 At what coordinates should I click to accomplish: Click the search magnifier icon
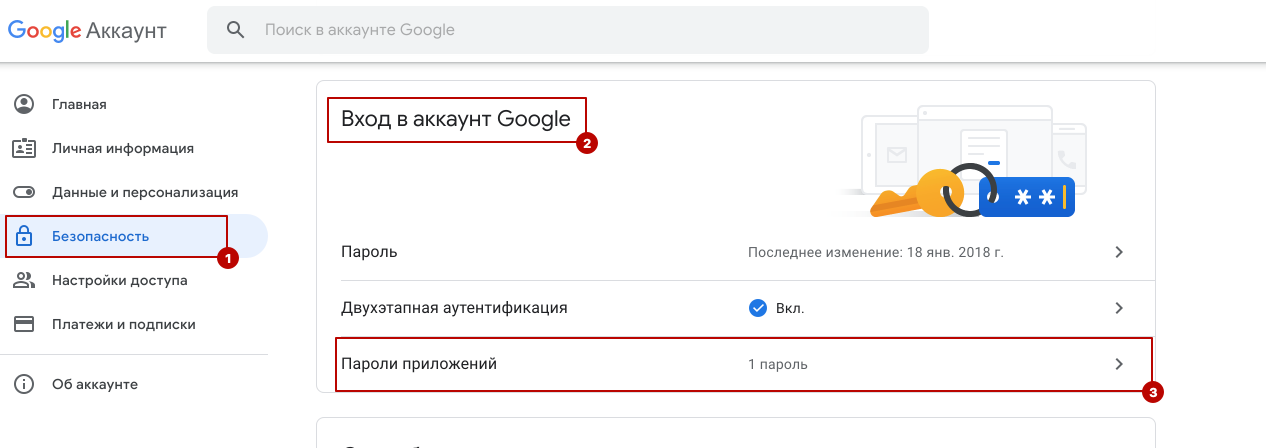(235, 30)
